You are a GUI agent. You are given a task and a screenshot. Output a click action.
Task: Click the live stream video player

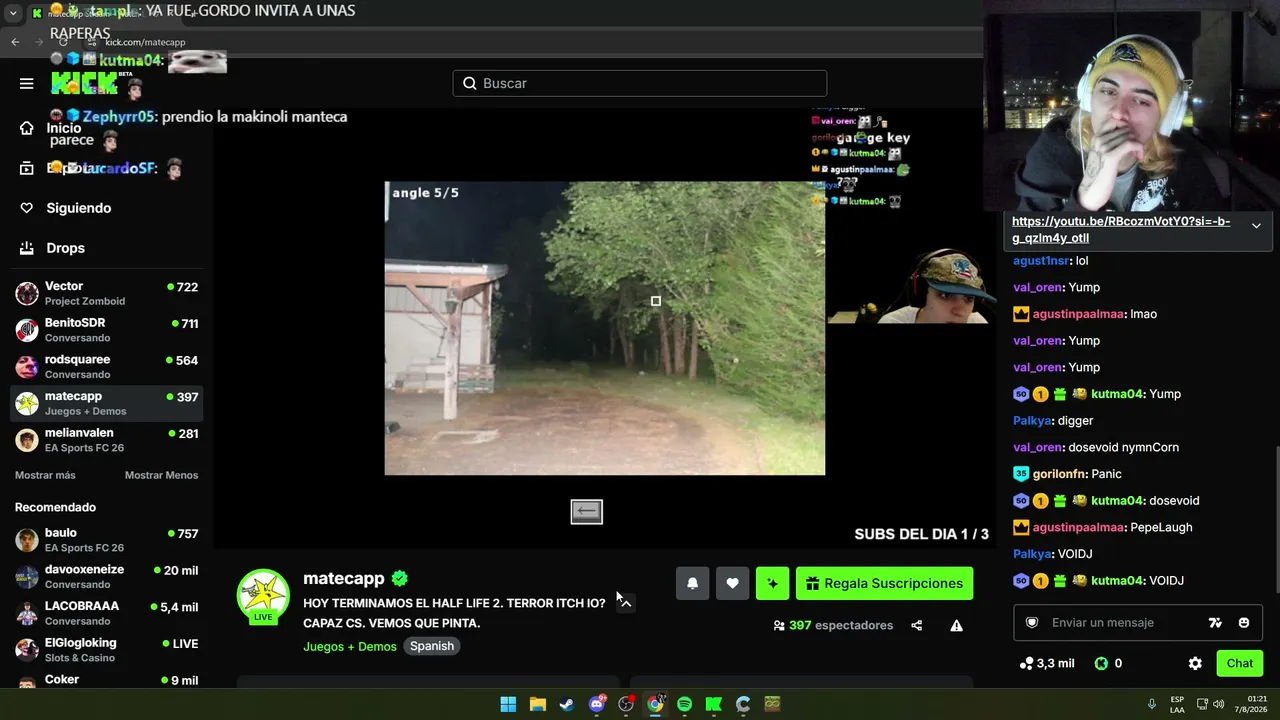[x=605, y=328]
